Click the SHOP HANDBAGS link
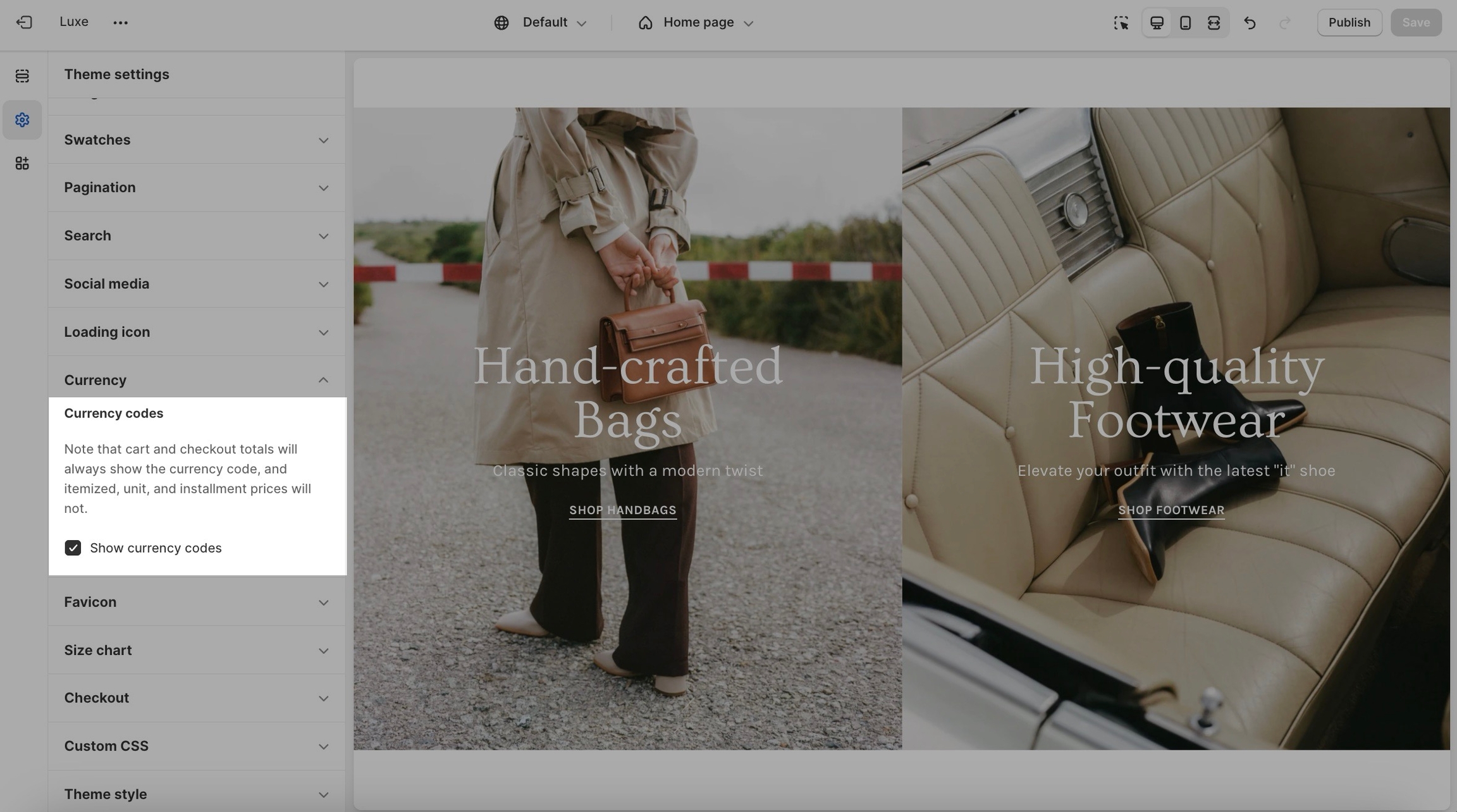Screen dimensions: 1457x812 [x=622, y=510]
